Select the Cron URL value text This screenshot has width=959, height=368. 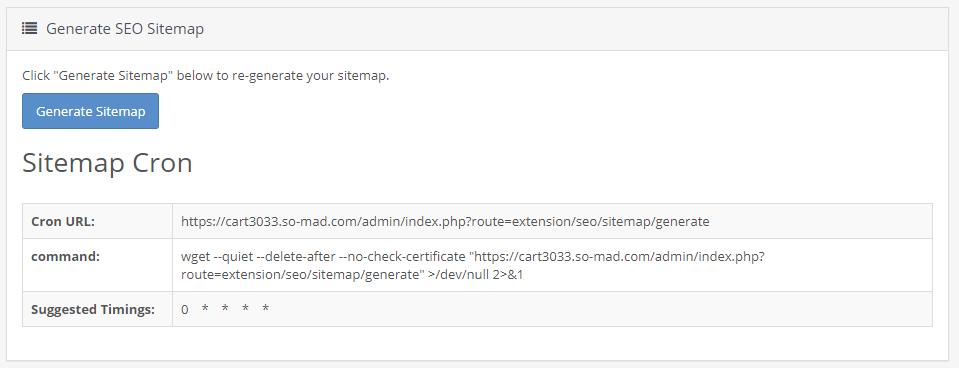click(x=445, y=222)
